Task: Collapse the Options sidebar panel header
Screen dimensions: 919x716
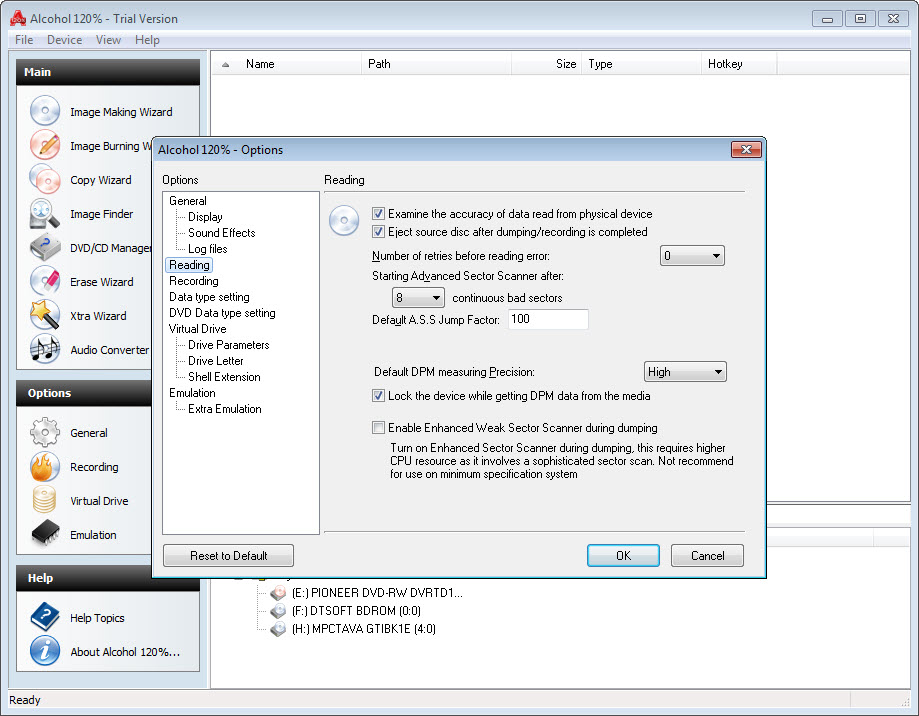Action: pos(84,393)
